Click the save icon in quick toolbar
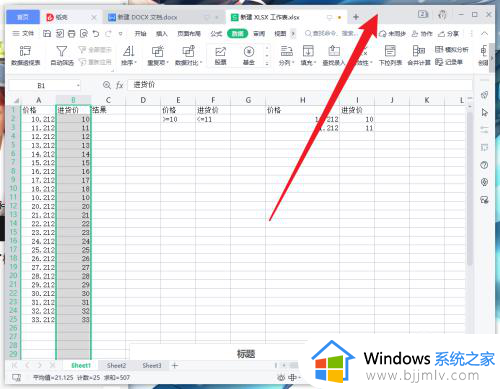Screen dimensions: 500x389 coord(47,33)
